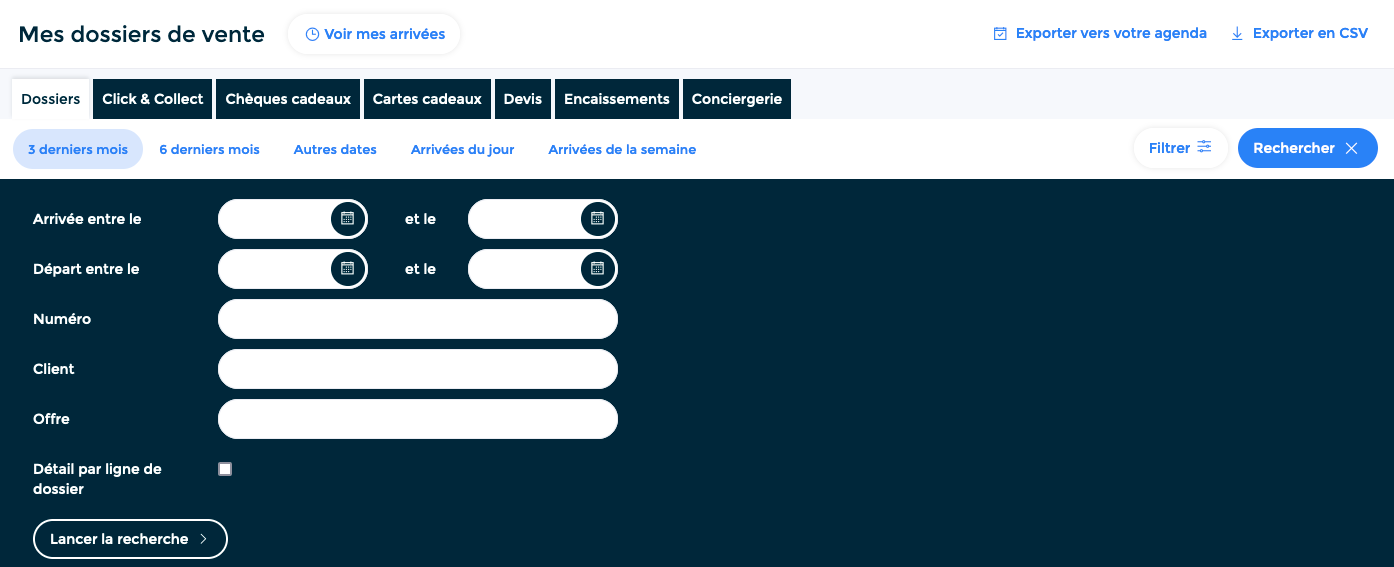Open the Chèques cadeaux tab
The height and width of the screenshot is (567, 1394).
click(x=288, y=99)
